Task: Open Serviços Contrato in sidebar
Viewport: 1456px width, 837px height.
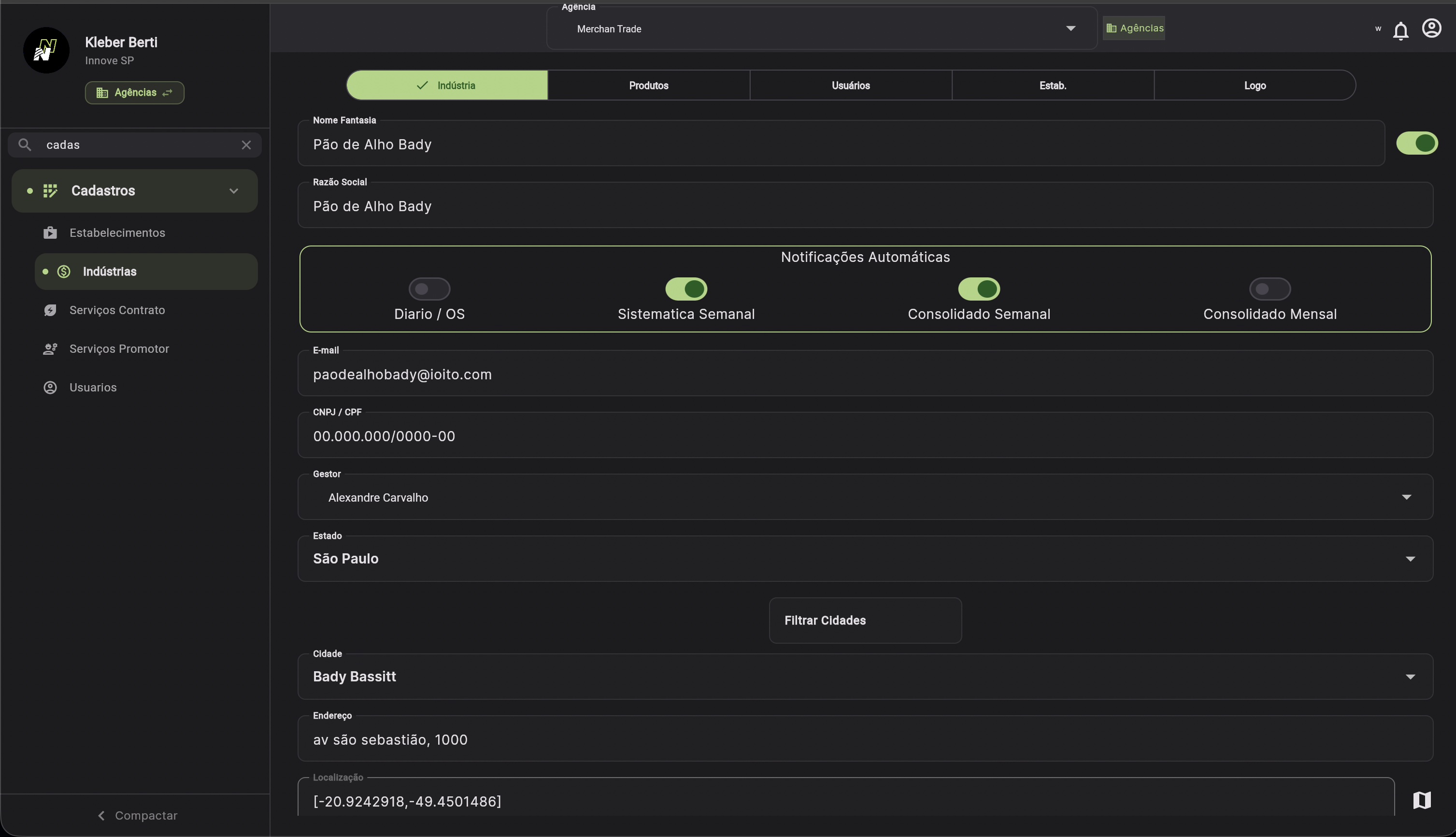Action: 117,310
